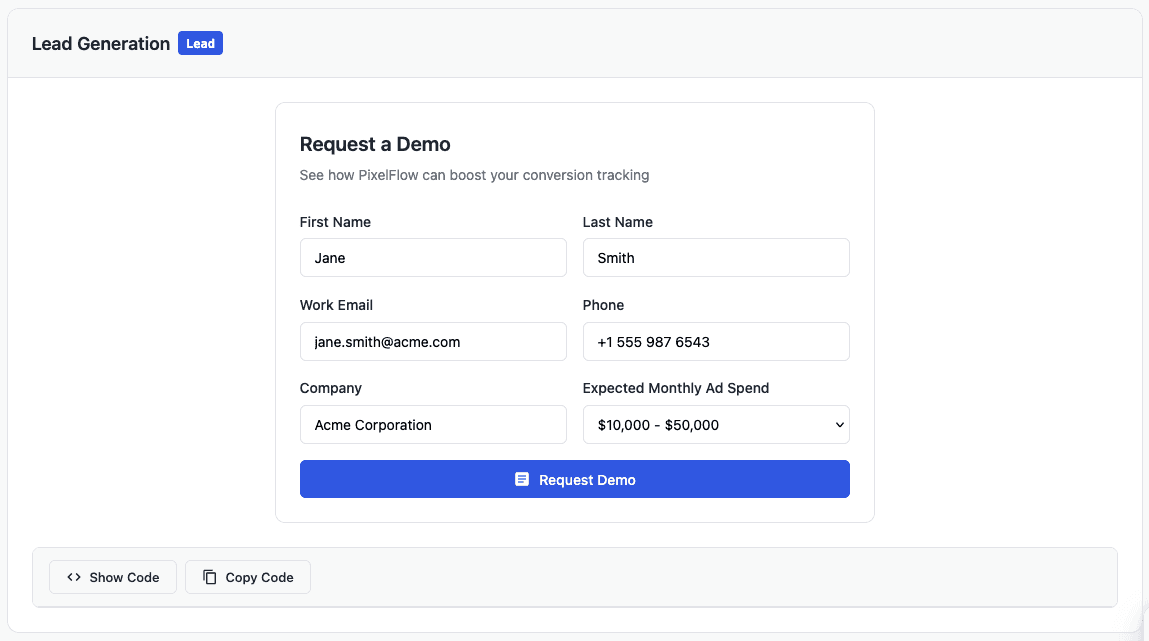Click the Work Email field label
This screenshot has height=641, width=1149.
coord(337,305)
